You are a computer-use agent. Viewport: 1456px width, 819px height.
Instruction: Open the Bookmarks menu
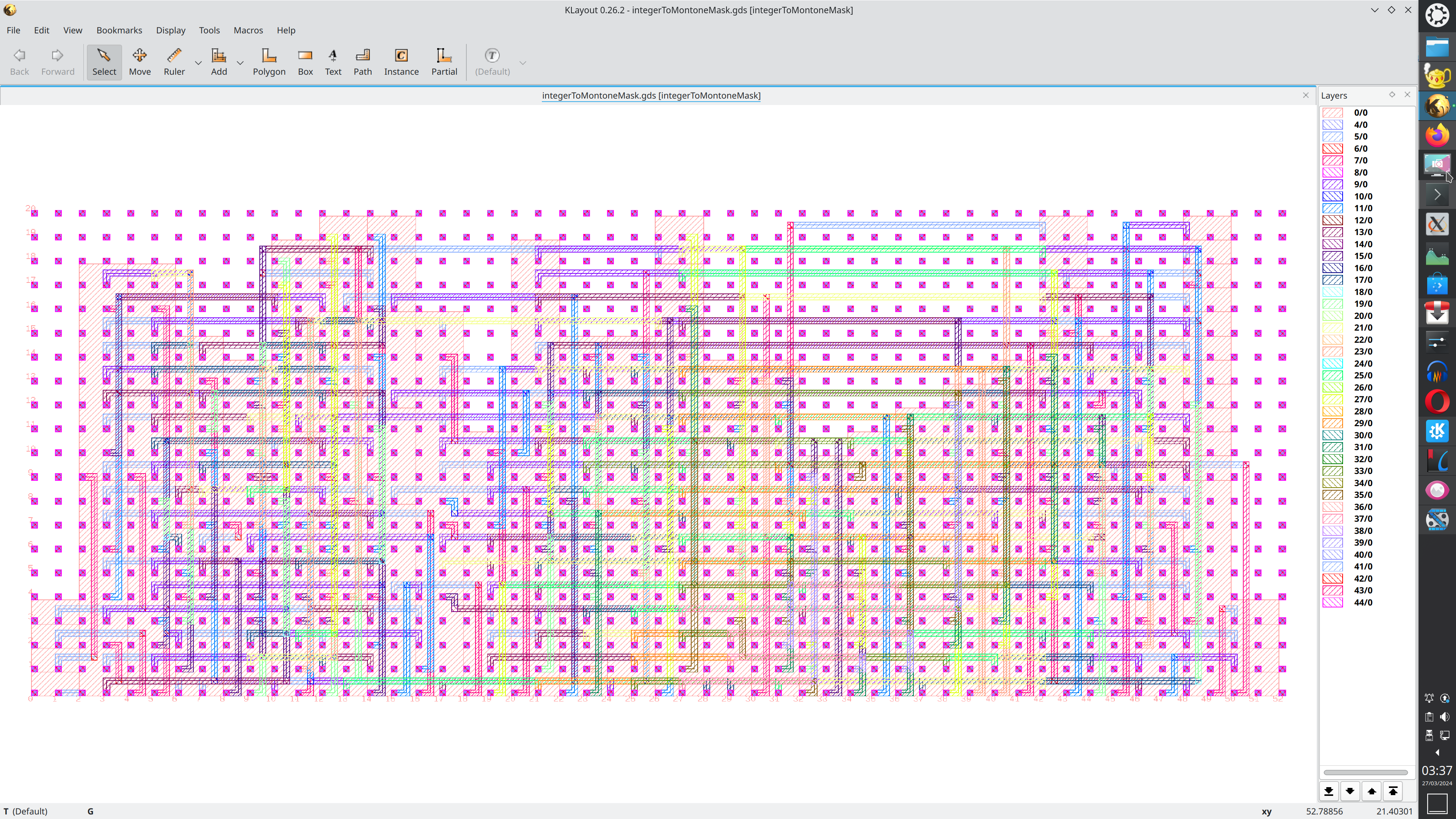[x=119, y=30]
